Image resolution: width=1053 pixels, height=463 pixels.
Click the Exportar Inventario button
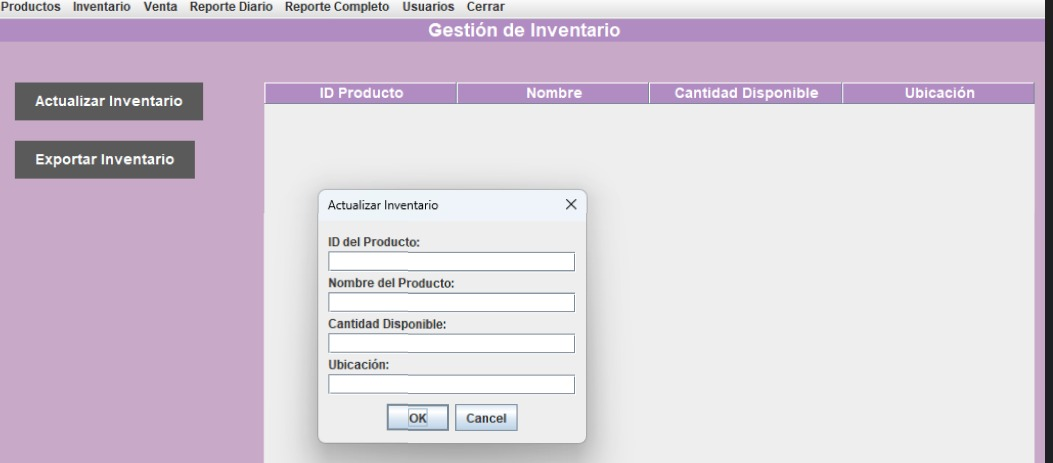(x=105, y=159)
